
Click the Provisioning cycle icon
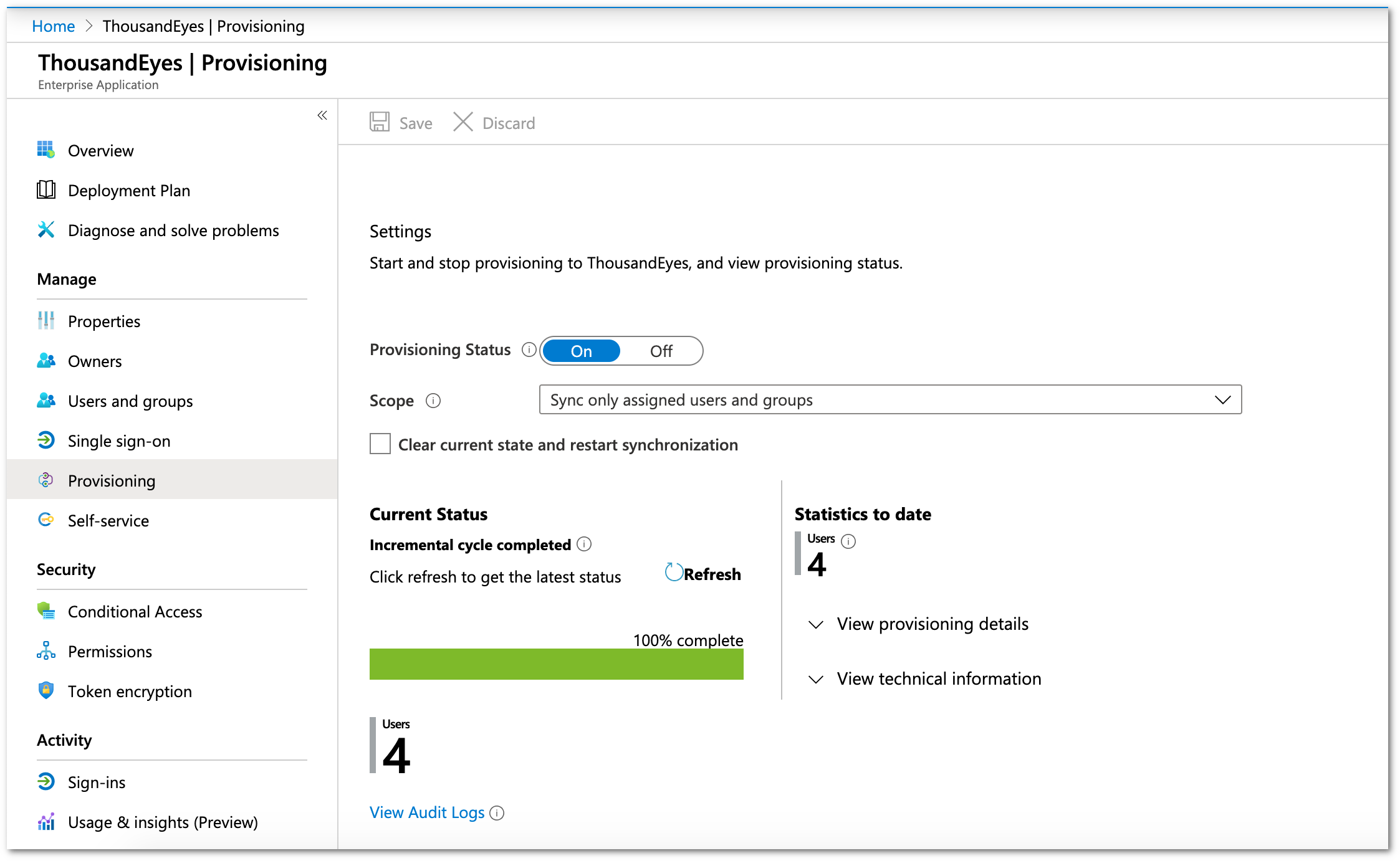pyautogui.click(x=46, y=480)
